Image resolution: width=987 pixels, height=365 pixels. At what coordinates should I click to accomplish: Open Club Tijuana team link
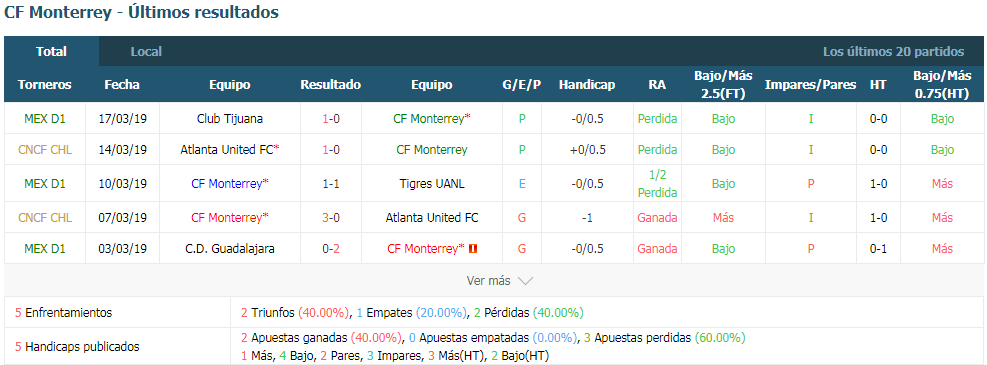coord(230,118)
